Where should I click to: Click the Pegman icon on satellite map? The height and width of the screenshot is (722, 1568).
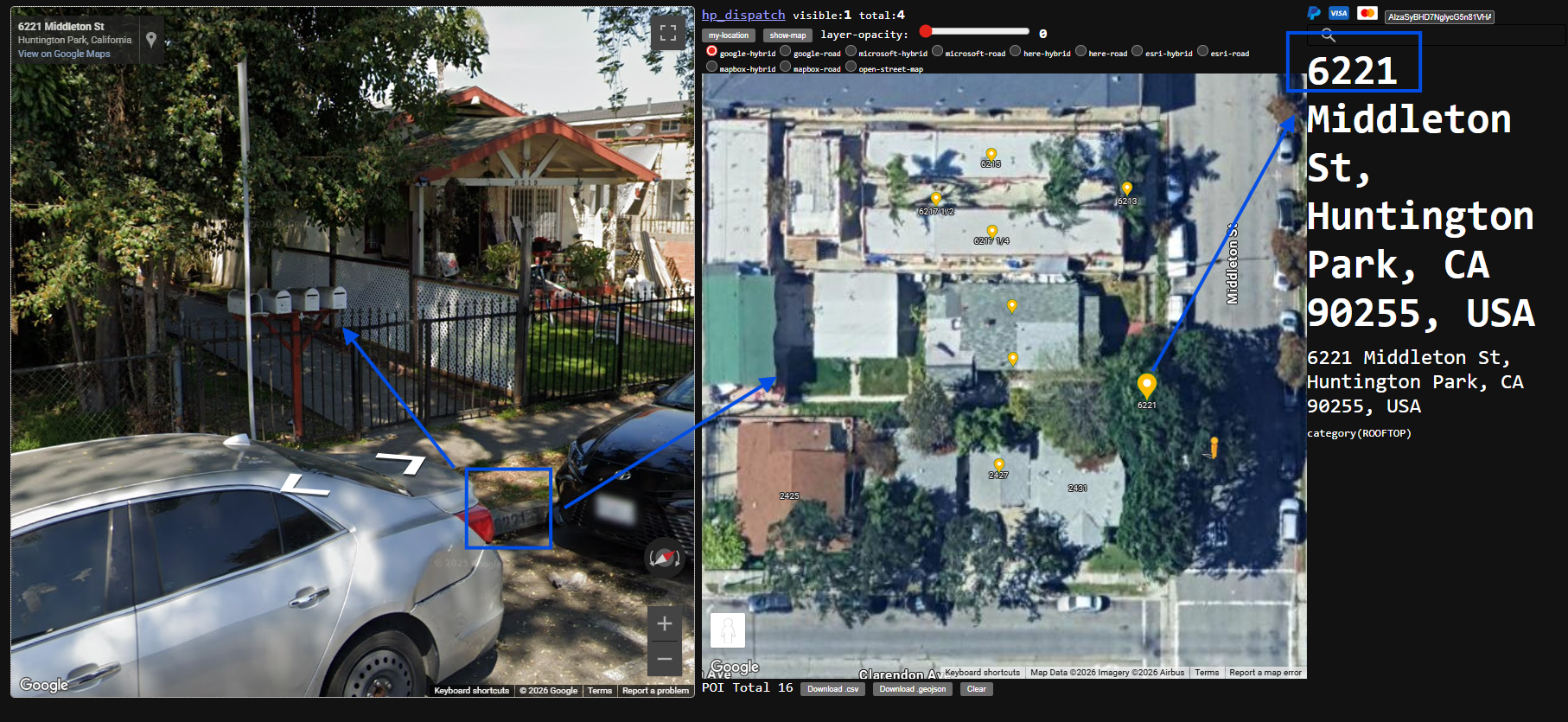[x=727, y=630]
